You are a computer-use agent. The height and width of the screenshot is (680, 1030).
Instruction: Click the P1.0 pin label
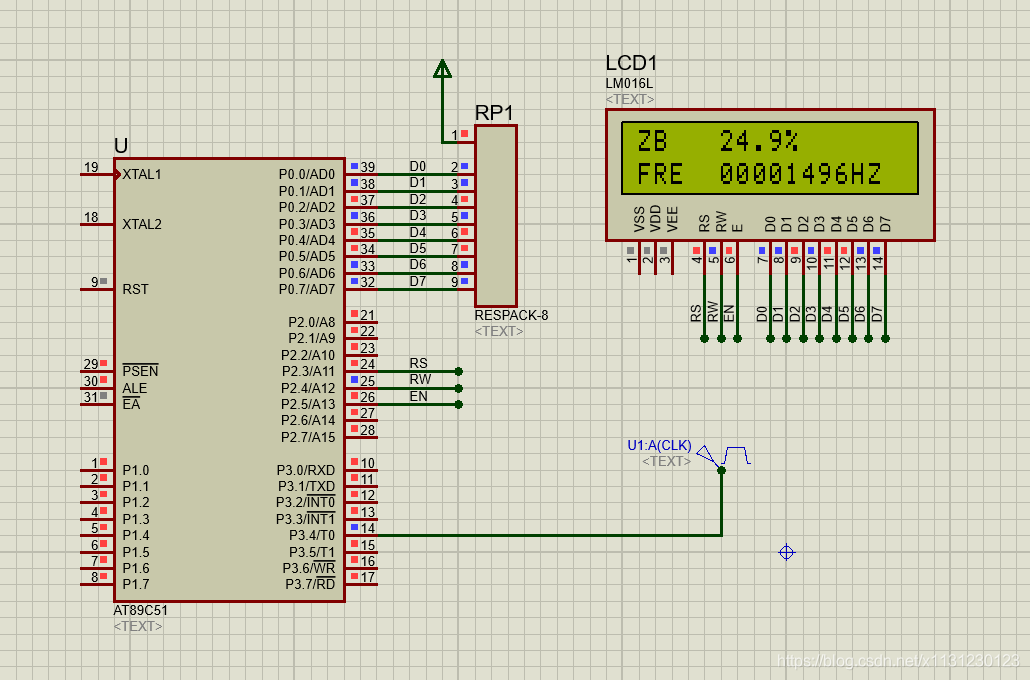pyautogui.click(x=136, y=470)
